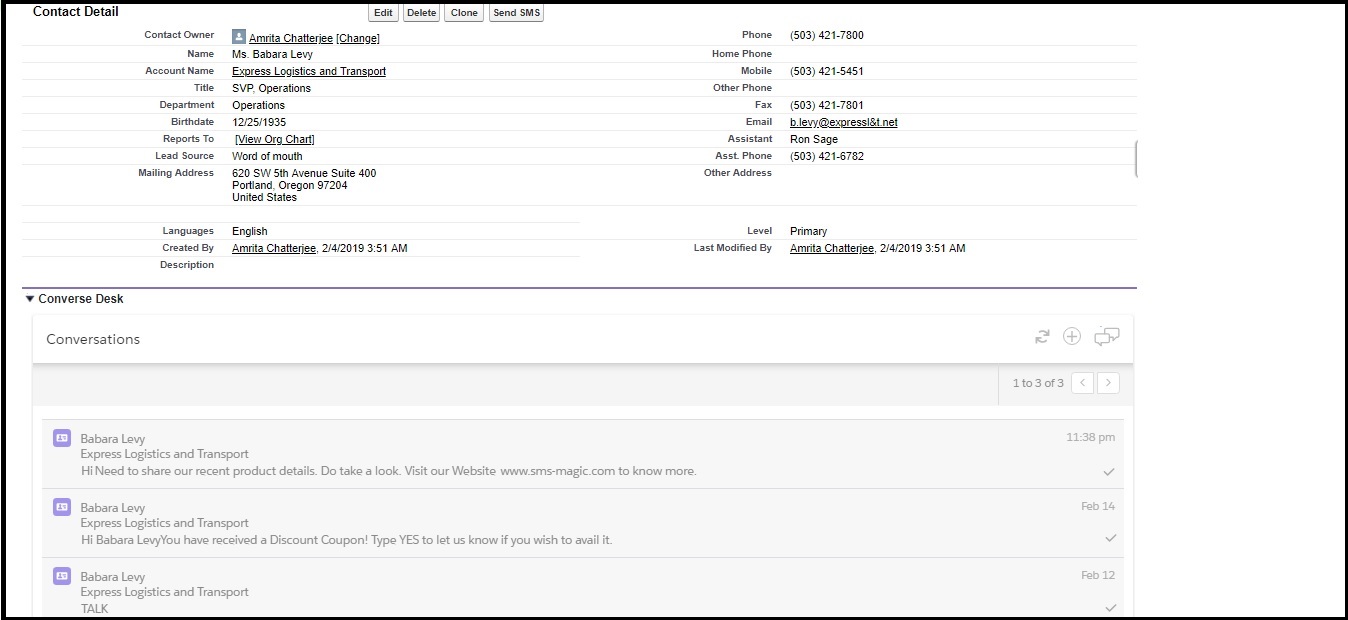This screenshot has width=1348, height=620.
Task: Click the Change owner link
Action: point(358,38)
